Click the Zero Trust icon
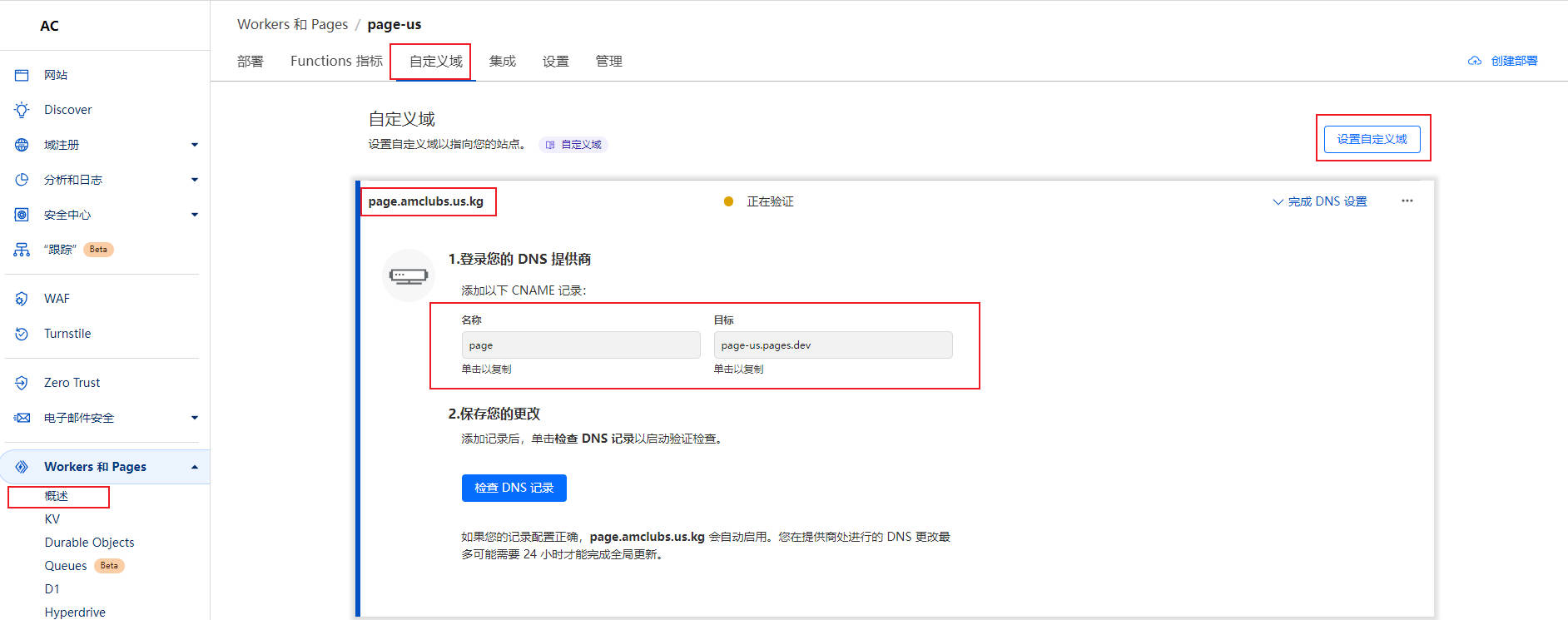Viewport: 1568px width, 620px height. pos(22,383)
